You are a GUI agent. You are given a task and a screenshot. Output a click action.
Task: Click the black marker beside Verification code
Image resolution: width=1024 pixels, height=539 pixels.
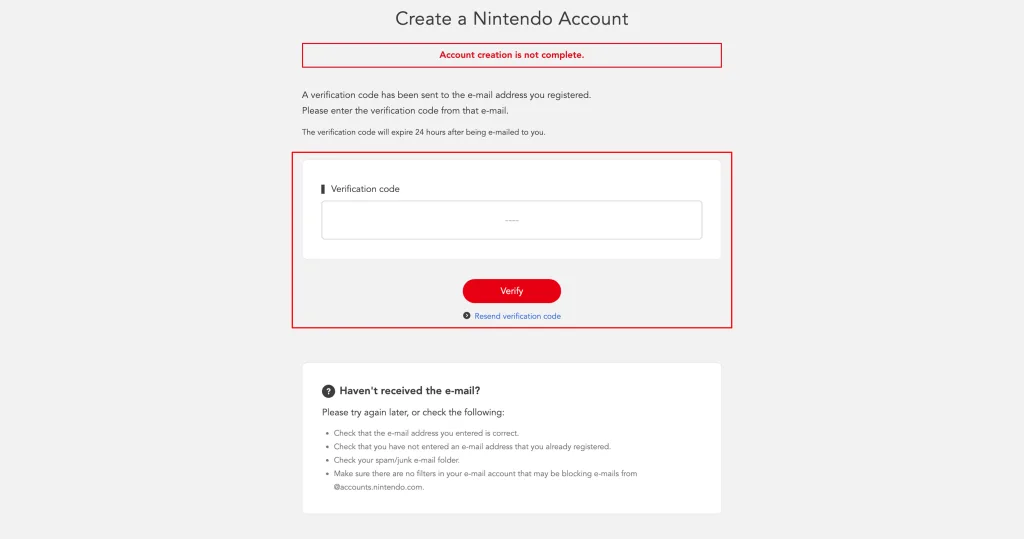tap(323, 189)
